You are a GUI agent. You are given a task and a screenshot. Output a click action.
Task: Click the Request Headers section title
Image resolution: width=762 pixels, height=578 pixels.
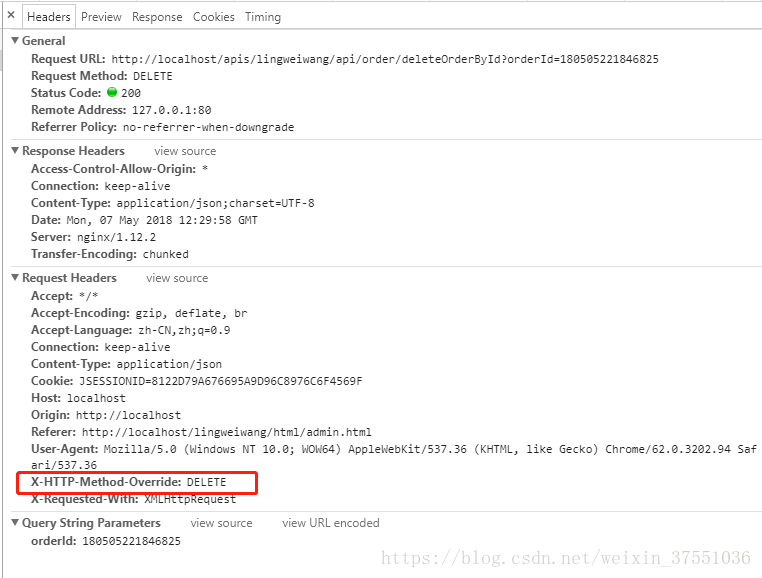(69, 278)
